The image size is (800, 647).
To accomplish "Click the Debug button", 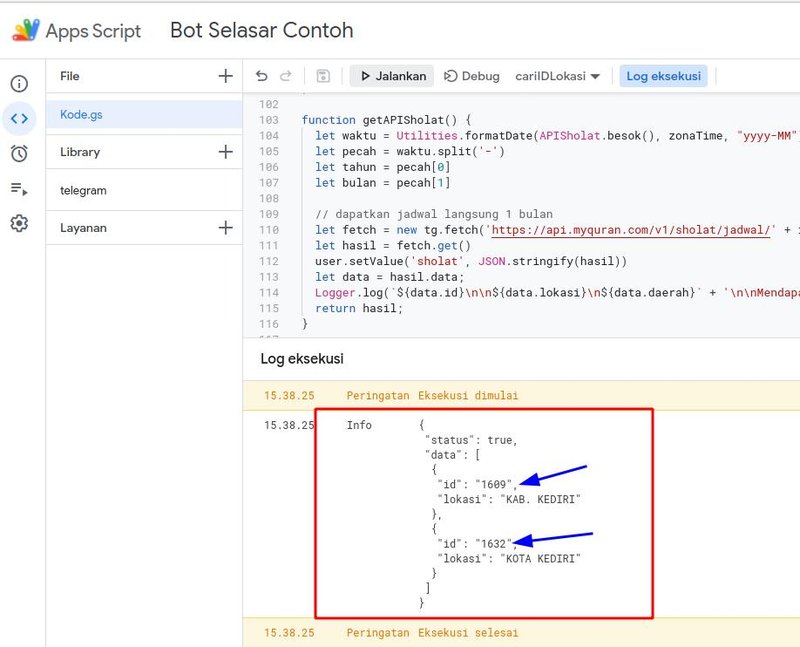I will click(x=471, y=76).
